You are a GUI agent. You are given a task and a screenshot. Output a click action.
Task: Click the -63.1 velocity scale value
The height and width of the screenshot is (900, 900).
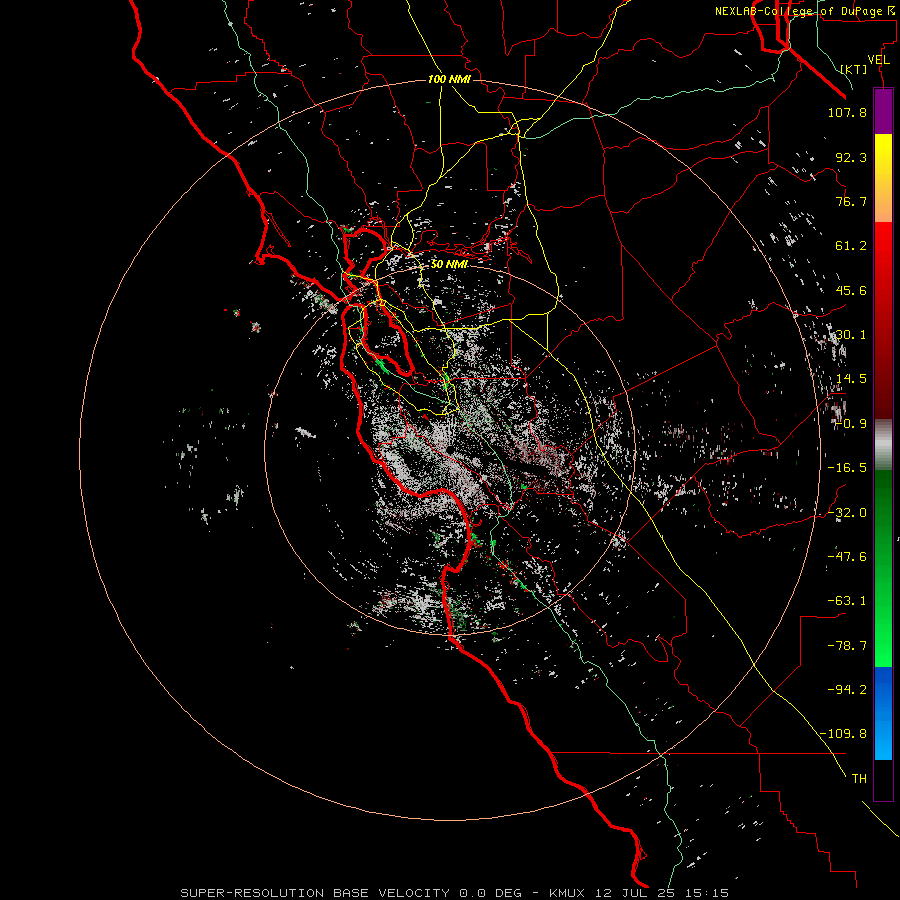coord(847,601)
